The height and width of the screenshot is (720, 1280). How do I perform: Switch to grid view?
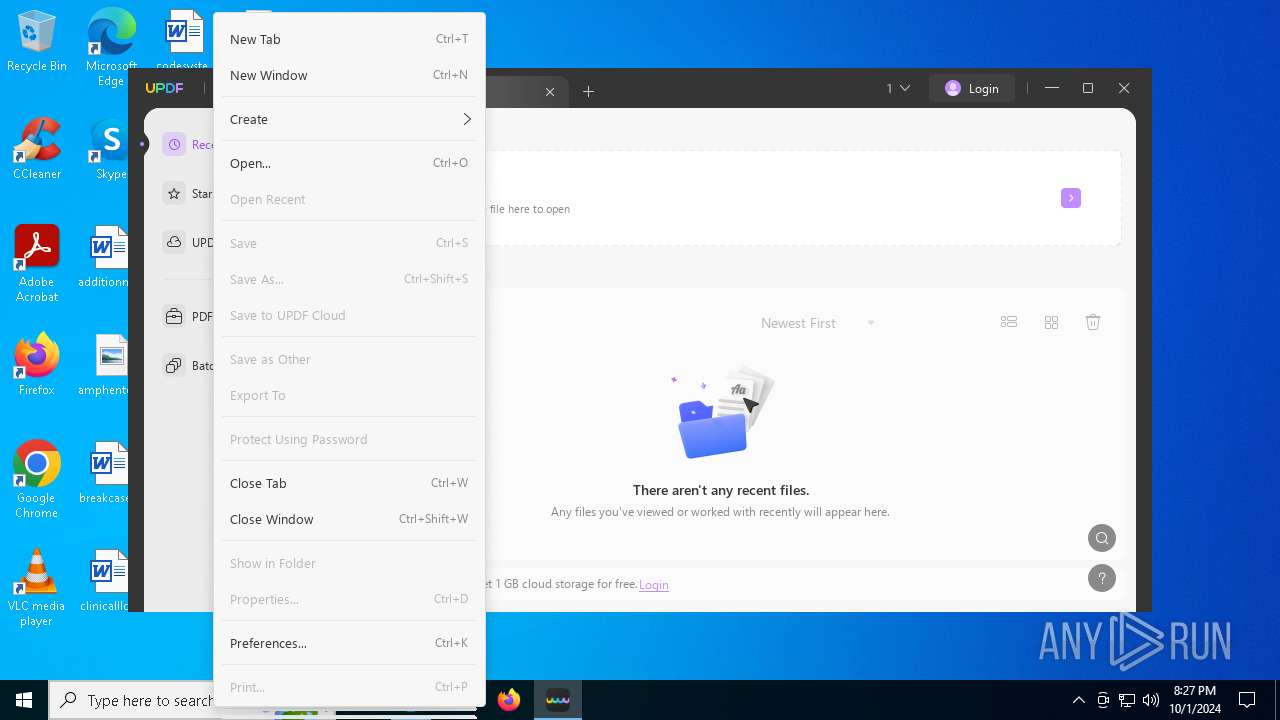pos(1051,322)
